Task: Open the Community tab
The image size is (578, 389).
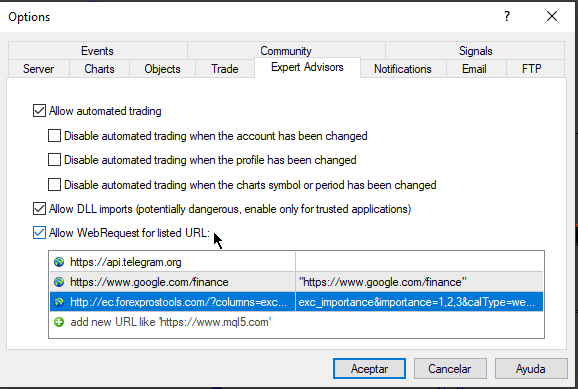Action: (286, 51)
